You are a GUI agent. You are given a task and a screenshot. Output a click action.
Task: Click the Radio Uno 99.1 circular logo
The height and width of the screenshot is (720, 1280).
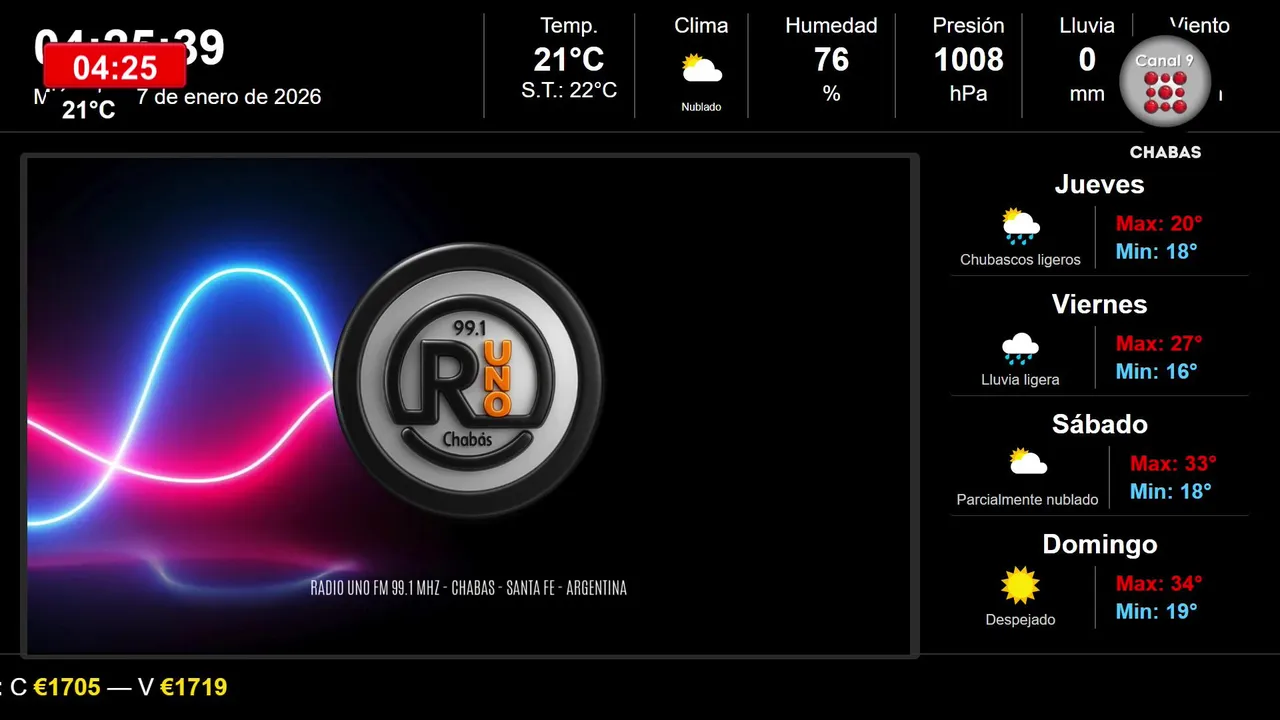pos(468,379)
